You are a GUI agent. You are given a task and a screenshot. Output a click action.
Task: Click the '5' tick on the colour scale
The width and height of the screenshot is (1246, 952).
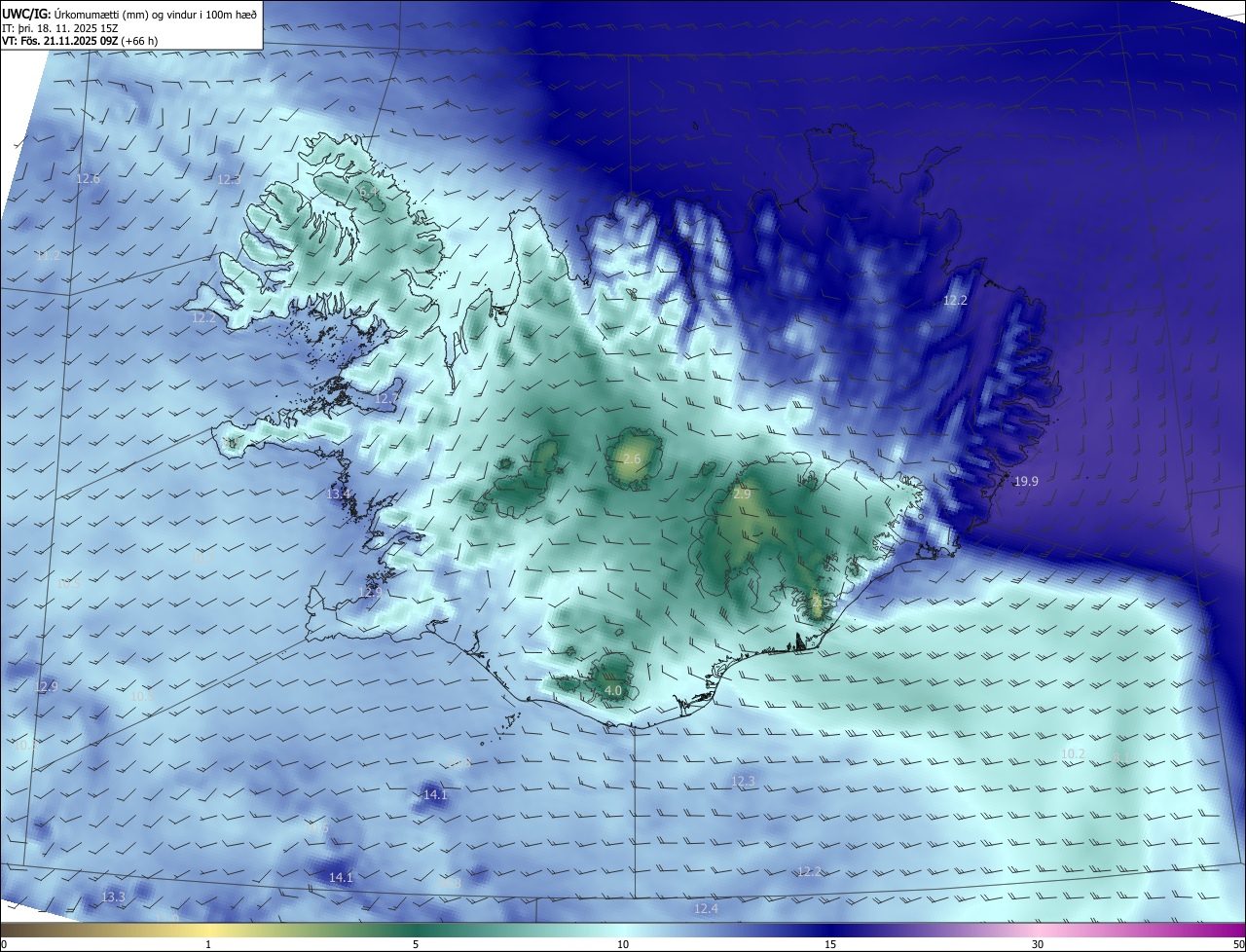coord(416,944)
